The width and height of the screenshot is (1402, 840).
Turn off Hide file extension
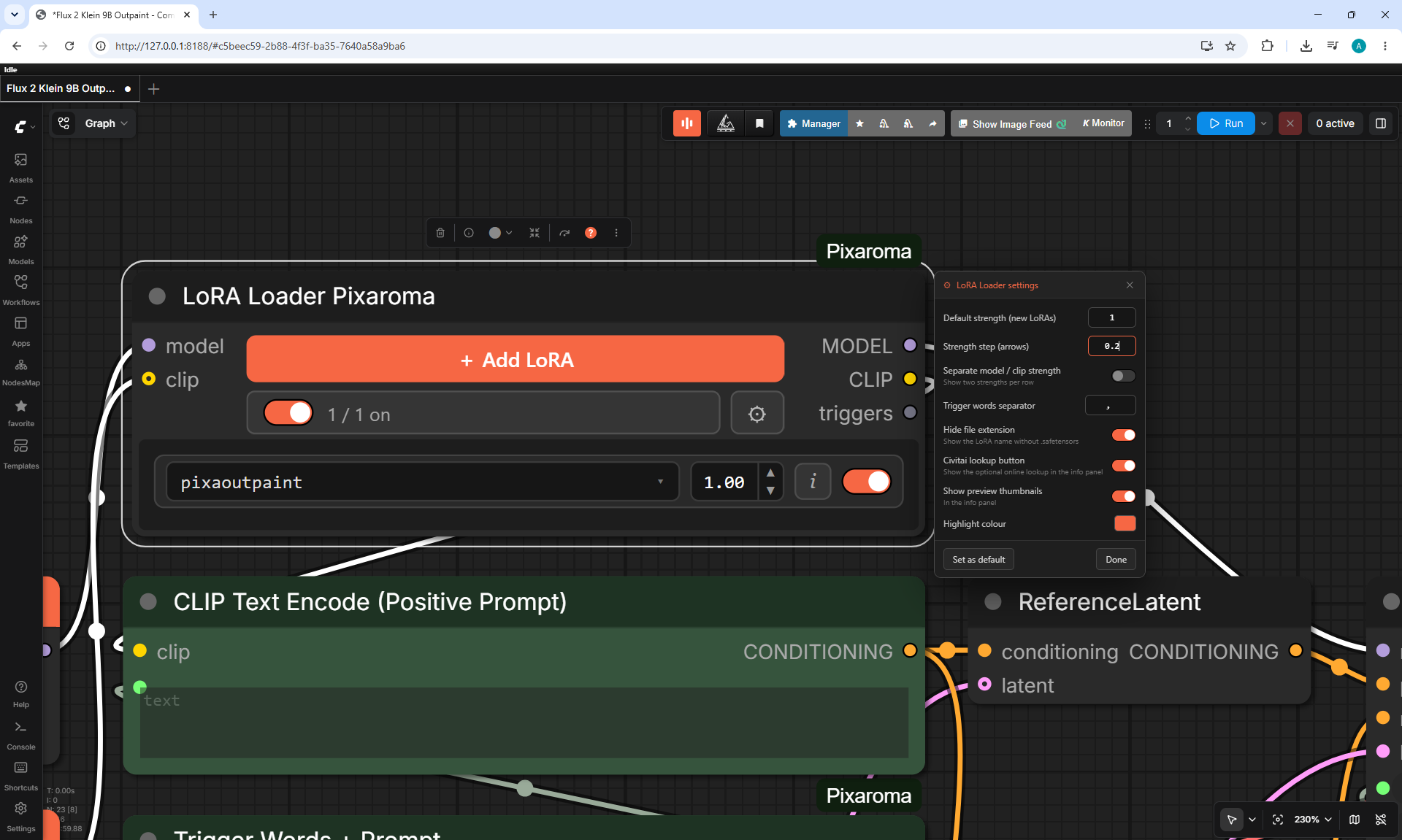(x=1123, y=435)
